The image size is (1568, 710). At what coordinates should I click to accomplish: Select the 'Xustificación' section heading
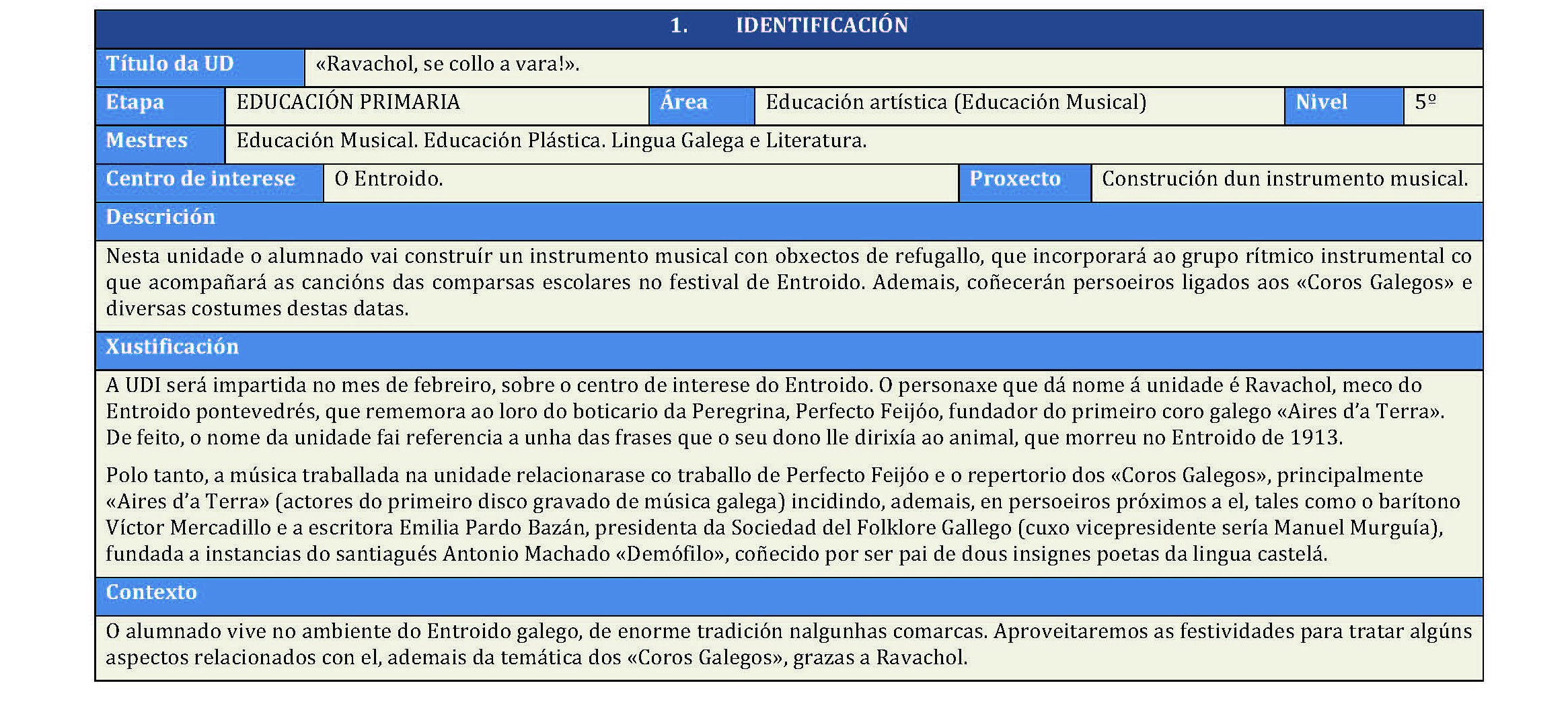coord(172,347)
